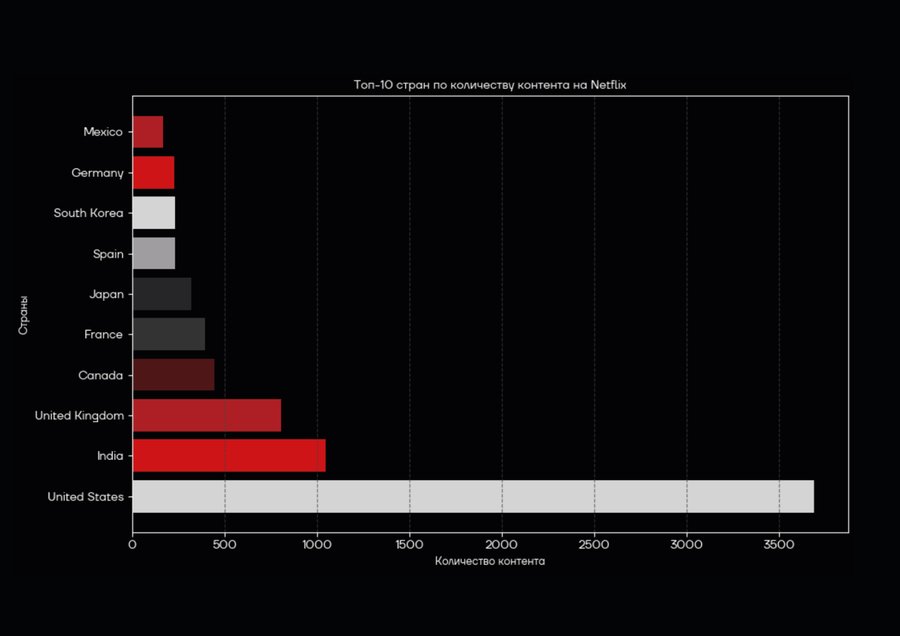Click the United Kingdom axis label
The image size is (900, 636).
[x=79, y=416]
